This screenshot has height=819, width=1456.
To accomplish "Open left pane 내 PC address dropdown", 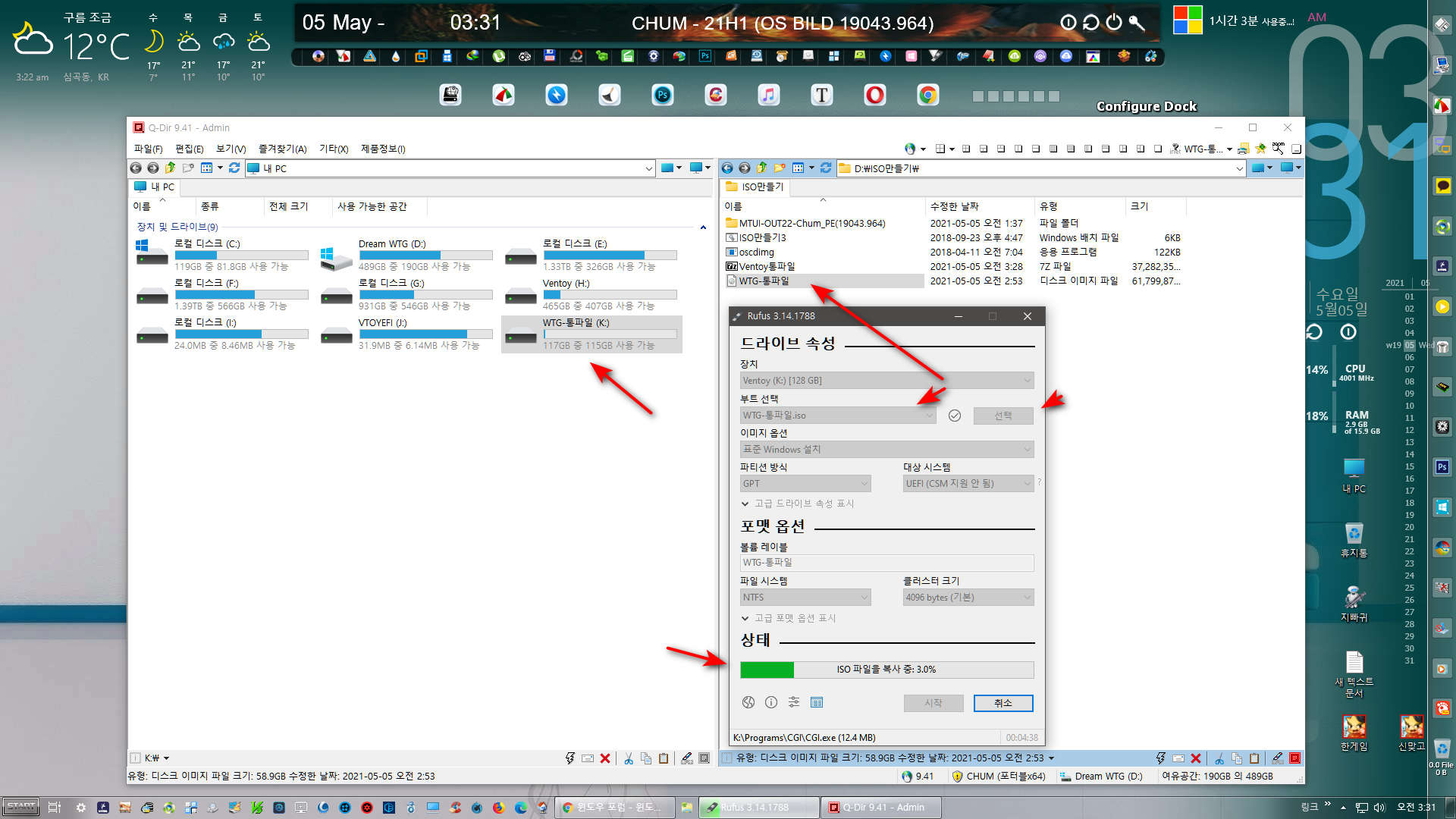I will pyautogui.click(x=649, y=168).
